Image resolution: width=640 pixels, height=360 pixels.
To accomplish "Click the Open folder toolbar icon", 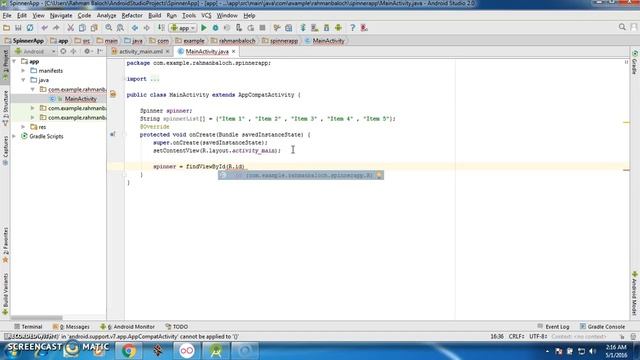I will (x=7, y=28).
